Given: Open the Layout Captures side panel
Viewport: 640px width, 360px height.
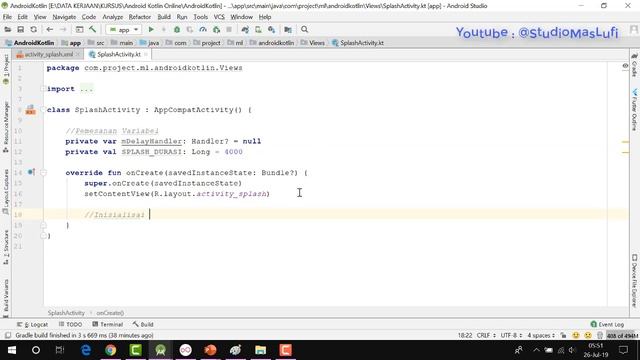Looking at the screenshot, I should point(6,191).
